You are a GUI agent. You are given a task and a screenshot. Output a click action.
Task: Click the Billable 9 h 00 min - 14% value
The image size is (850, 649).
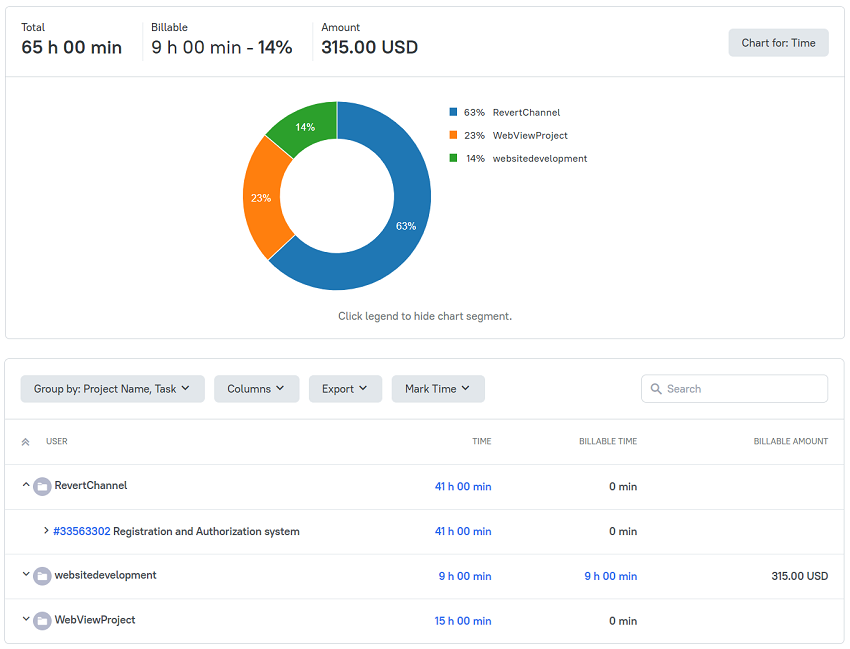point(222,48)
